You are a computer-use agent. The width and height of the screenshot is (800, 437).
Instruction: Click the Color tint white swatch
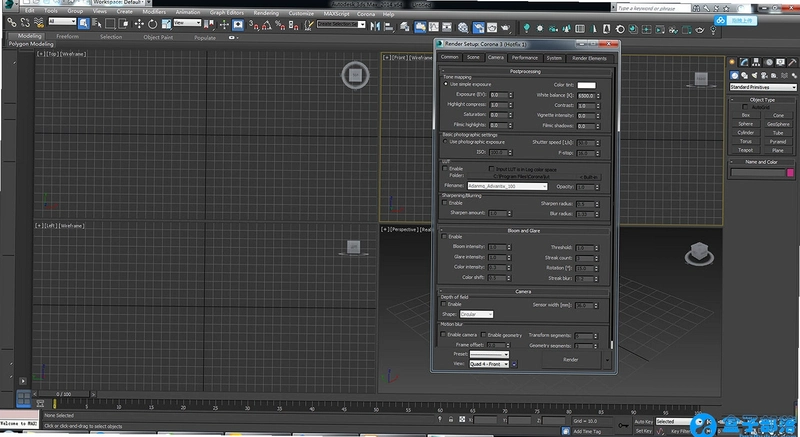tap(586, 85)
